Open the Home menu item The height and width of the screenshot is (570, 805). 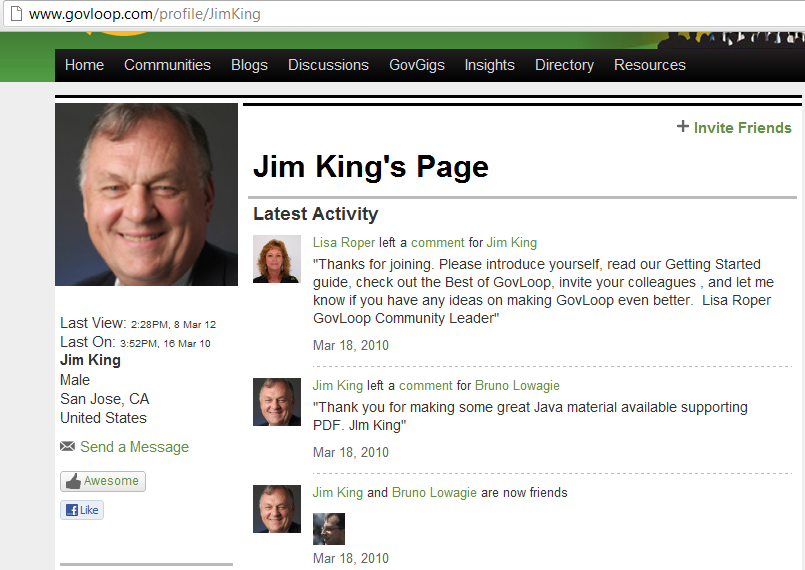pos(84,65)
